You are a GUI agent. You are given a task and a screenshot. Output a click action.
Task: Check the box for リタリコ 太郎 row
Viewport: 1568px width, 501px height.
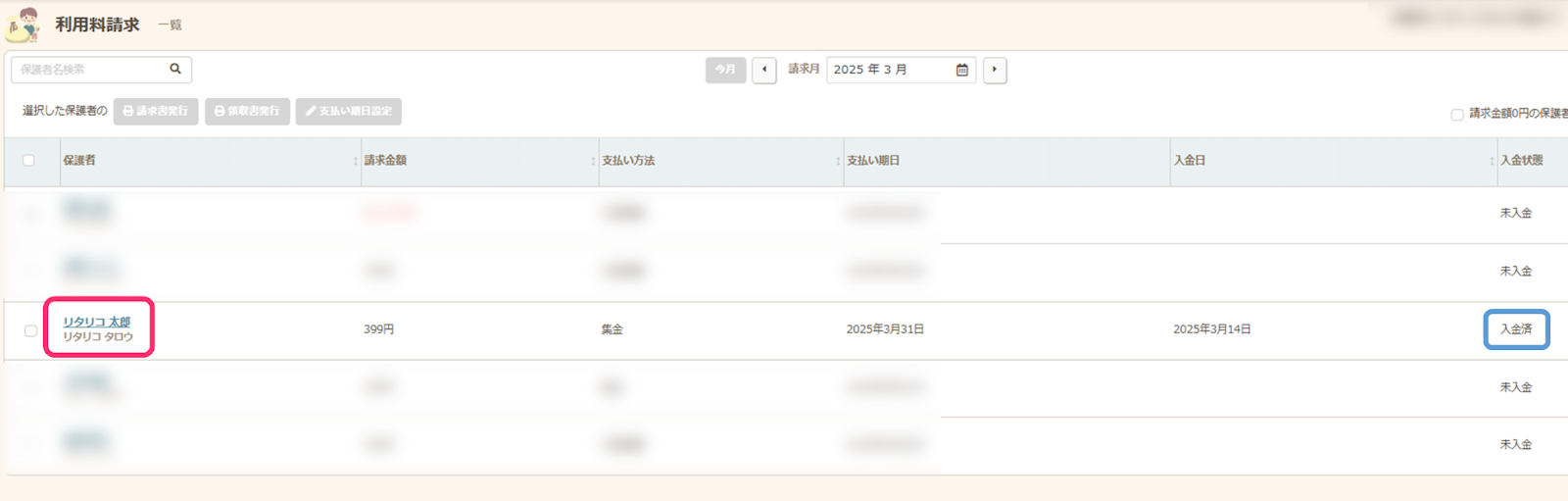click(30, 330)
